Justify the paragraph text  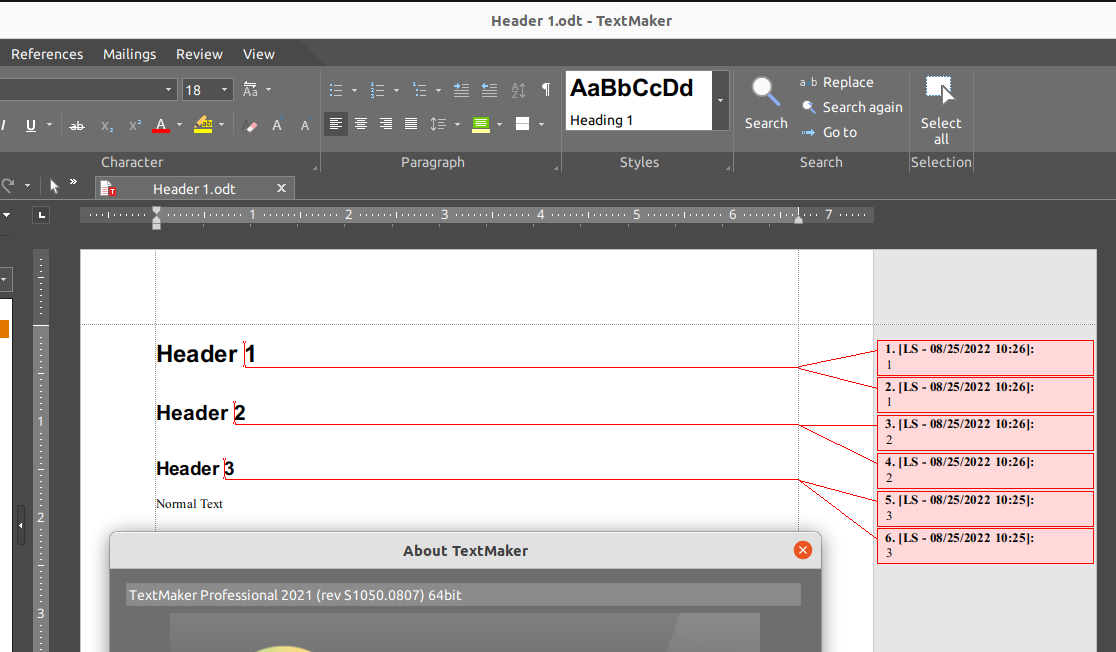pos(411,124)
